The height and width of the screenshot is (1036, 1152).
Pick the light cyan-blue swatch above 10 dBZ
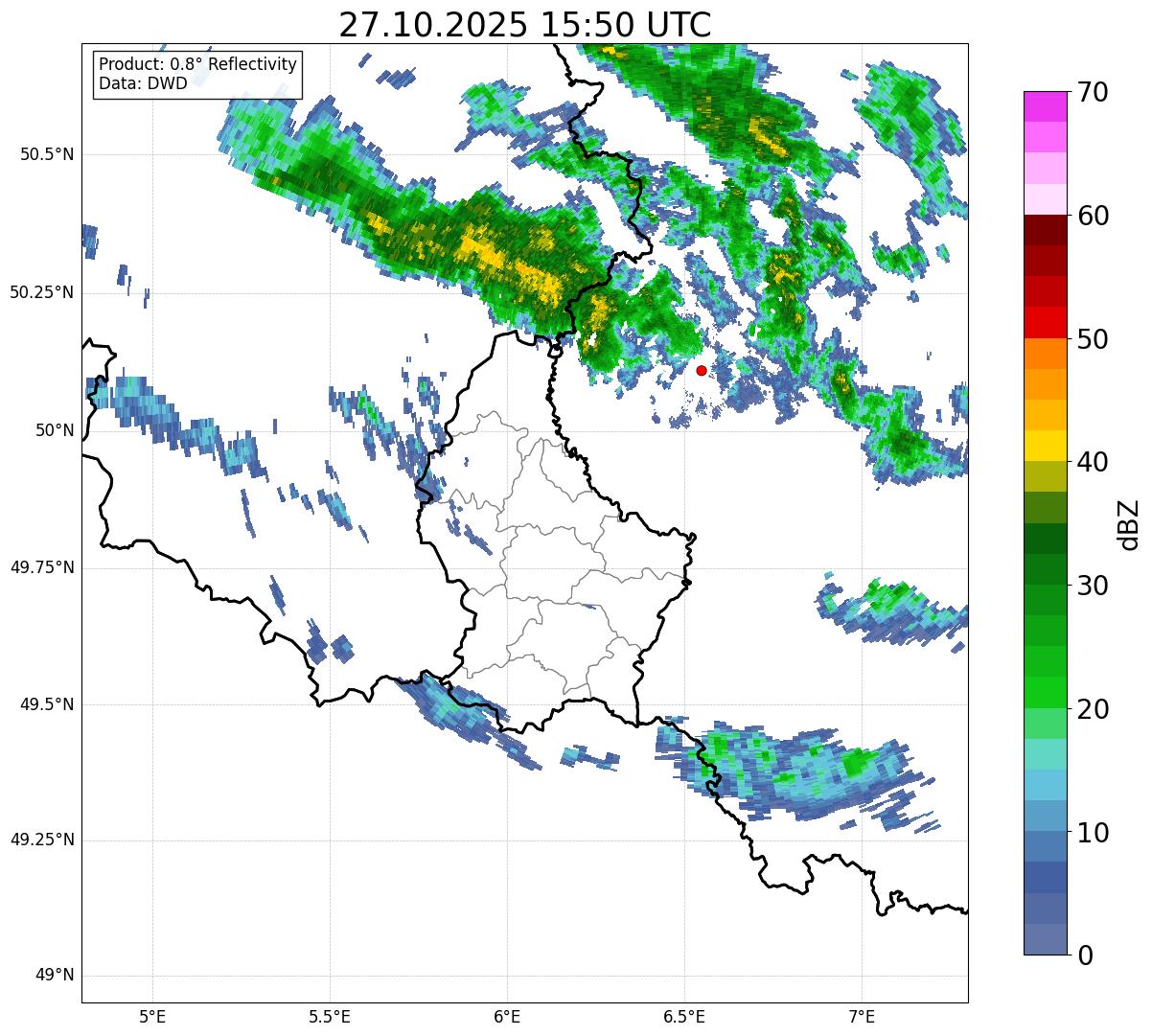click(x=1045, y=785)
